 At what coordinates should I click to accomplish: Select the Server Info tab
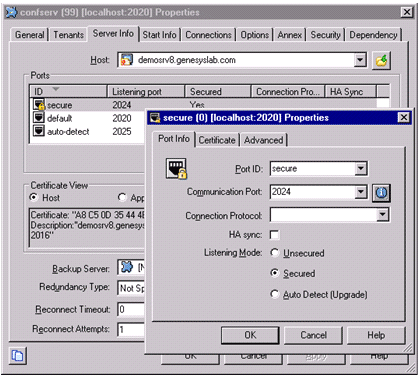(x=113, y=34)
